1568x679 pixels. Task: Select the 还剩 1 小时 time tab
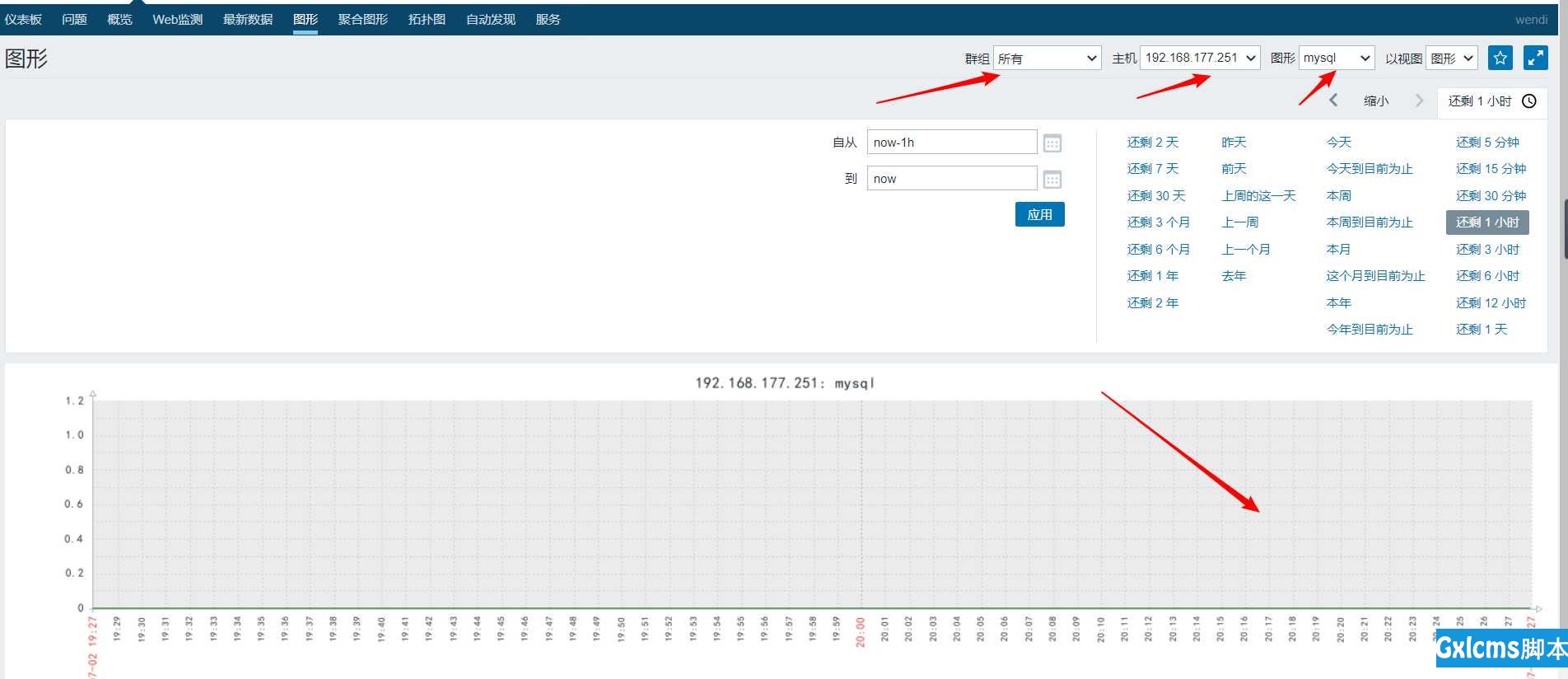tap(1491, 101)
